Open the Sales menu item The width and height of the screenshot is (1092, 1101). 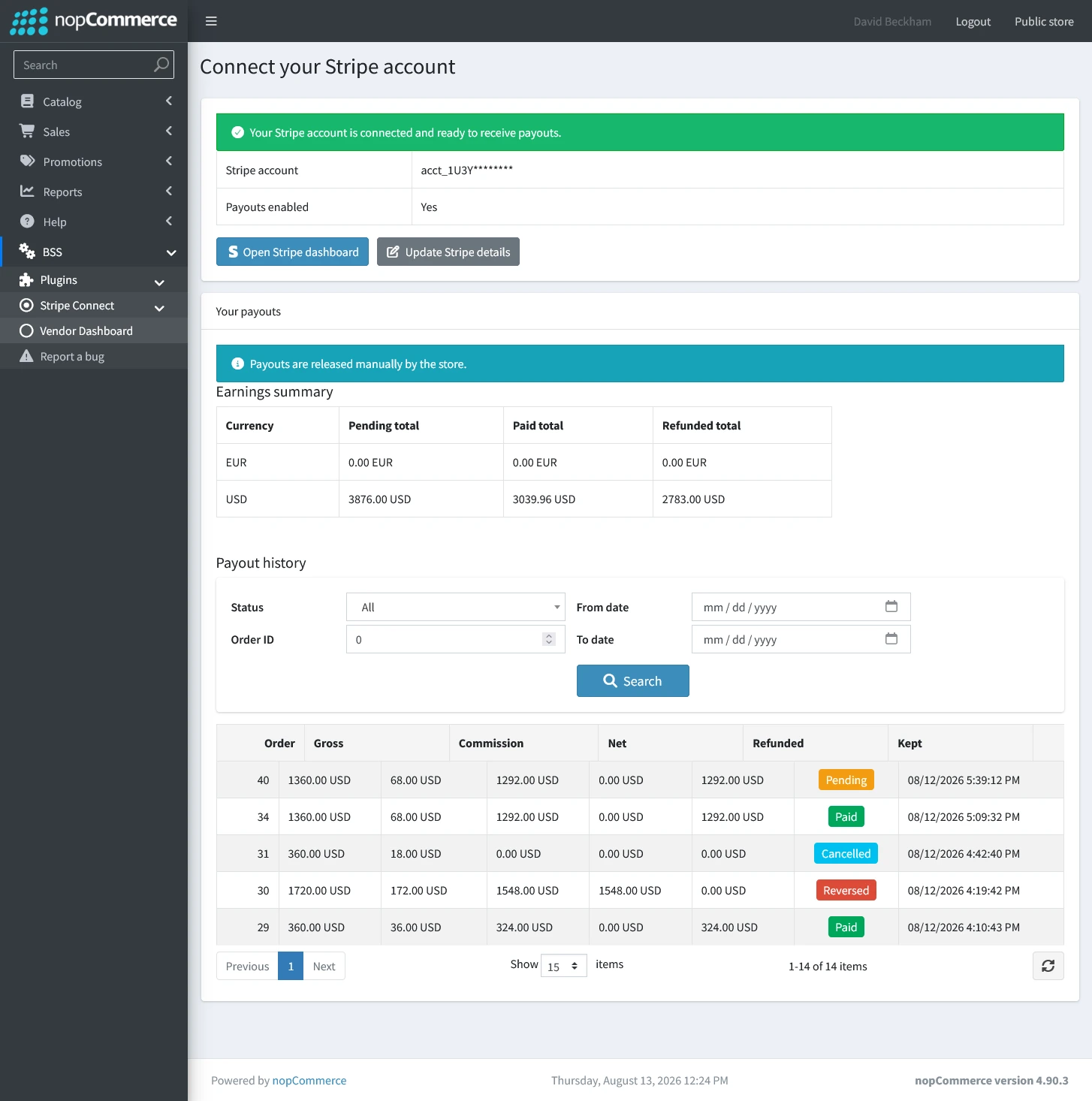click(x=94, y=131)
